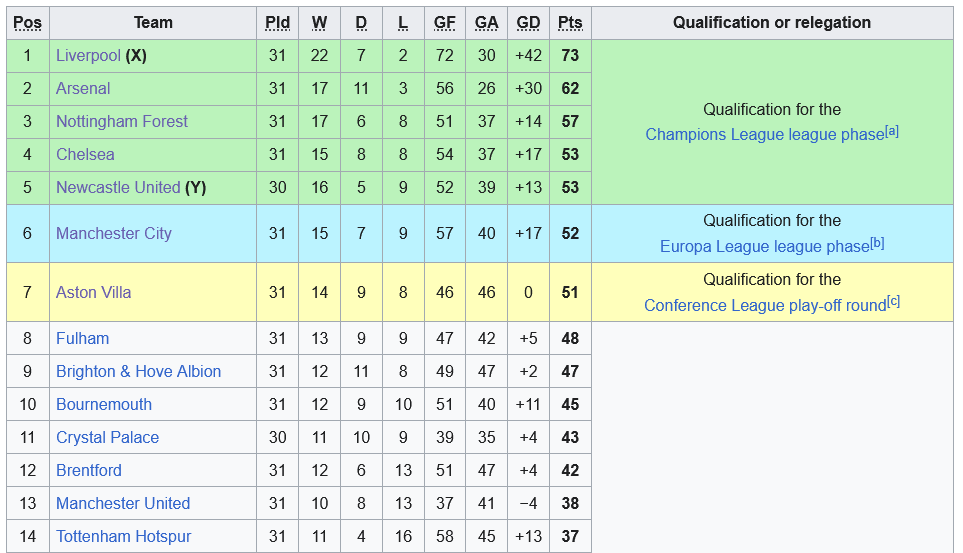Visit the Brighton & Hove Albion link
The height and width of the screenshot is (553, 963).
[138, 372]
